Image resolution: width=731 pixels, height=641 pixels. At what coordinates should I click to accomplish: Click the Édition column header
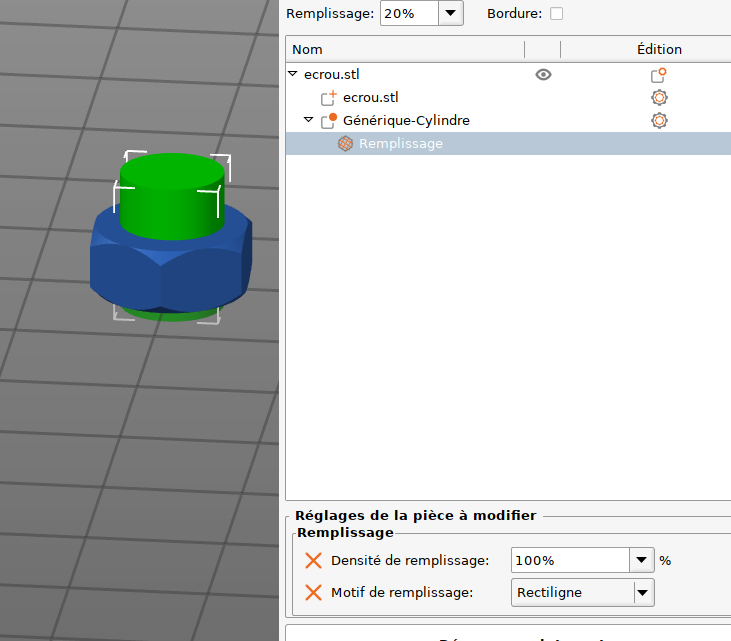(x=659, y=49)
